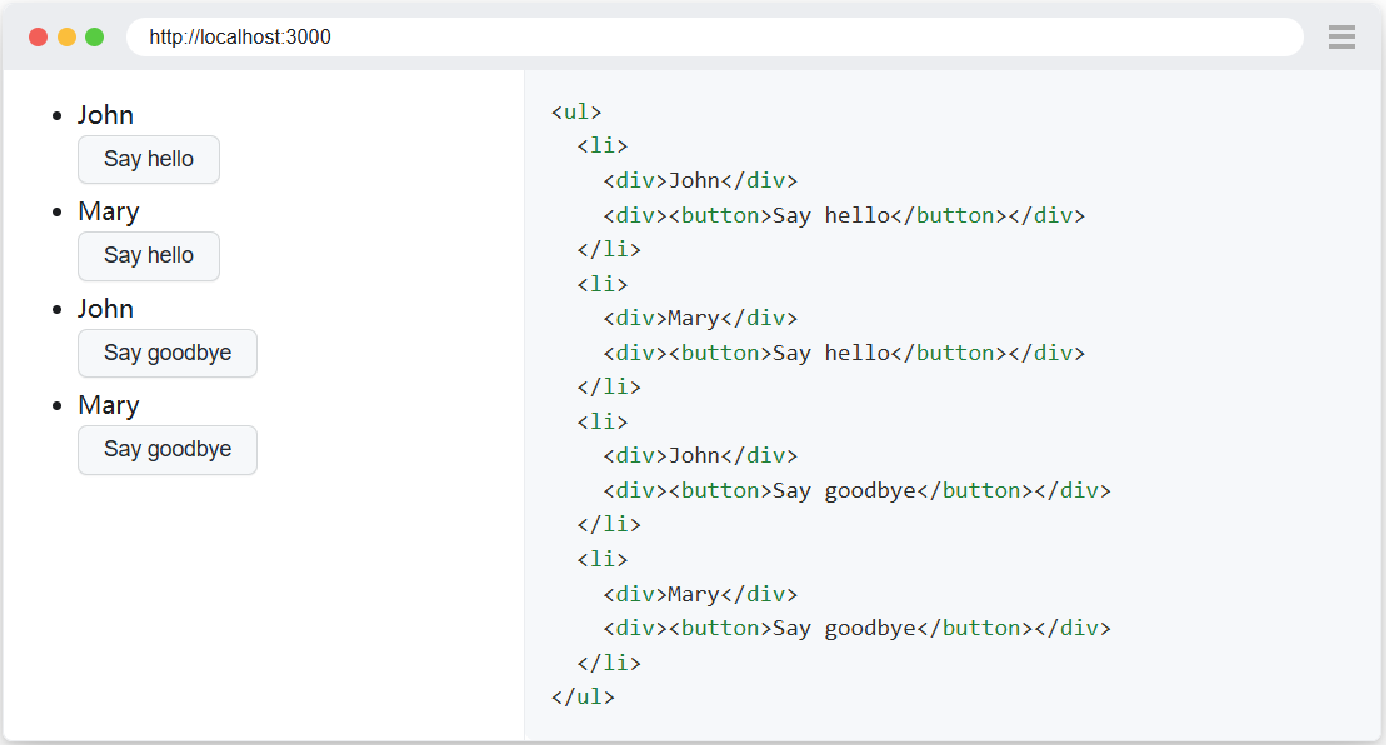
Task: Click the second <div>Mary</div> code line
Action: click(x=700, y=594)
